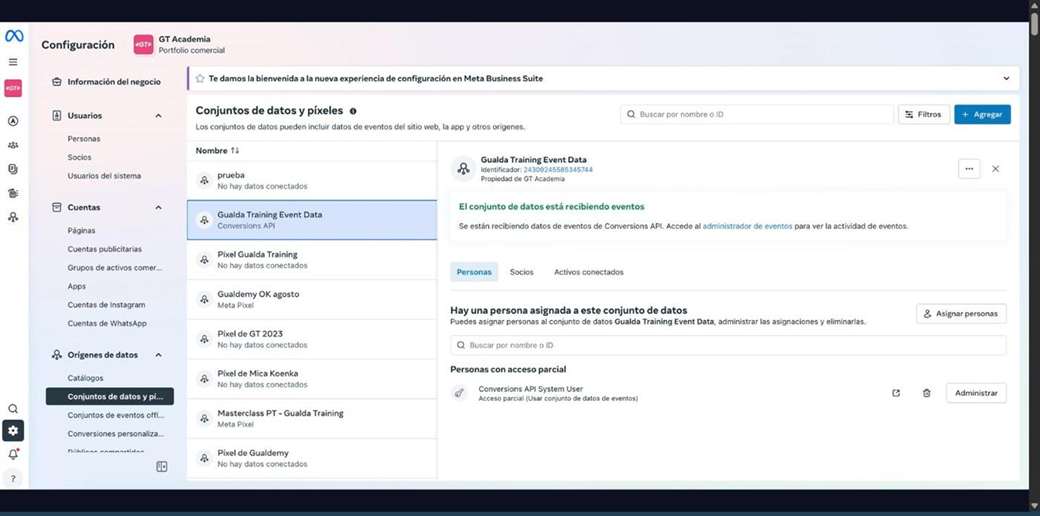Open Cuentas de Instagram
This screenshot has width=1040, height=516.
click(x=106, y=304)
